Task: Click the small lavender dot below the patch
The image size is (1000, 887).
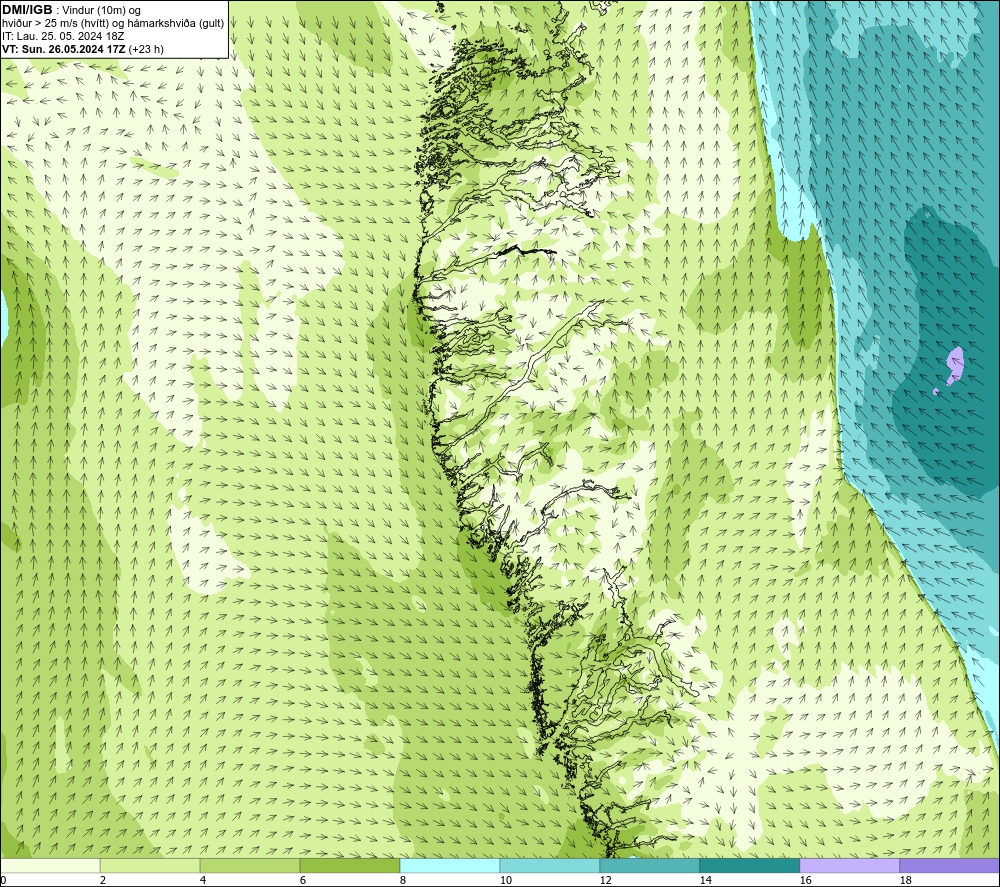Action: point(936,392)
